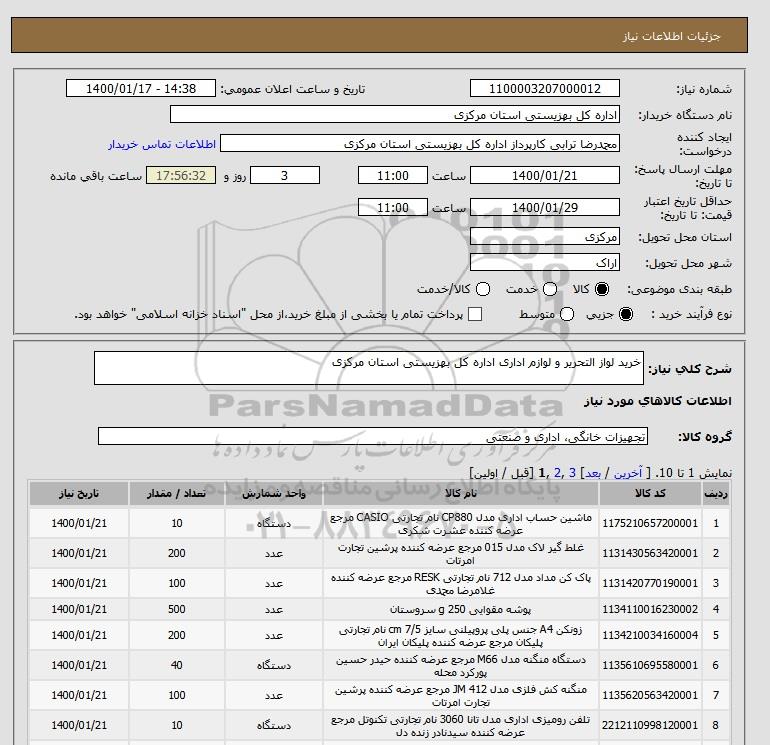
Task: Click the گروه کالا field
Action: click(x=373, y=436)
